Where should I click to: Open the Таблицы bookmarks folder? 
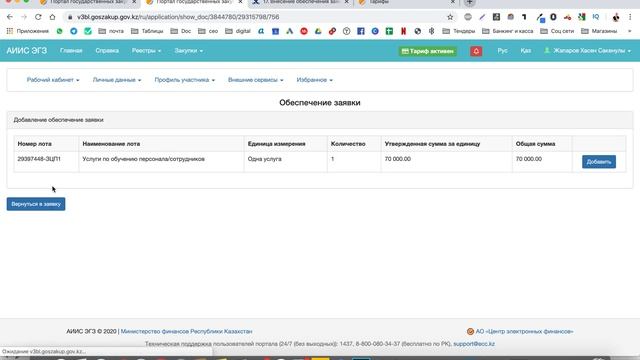(147, 31)
